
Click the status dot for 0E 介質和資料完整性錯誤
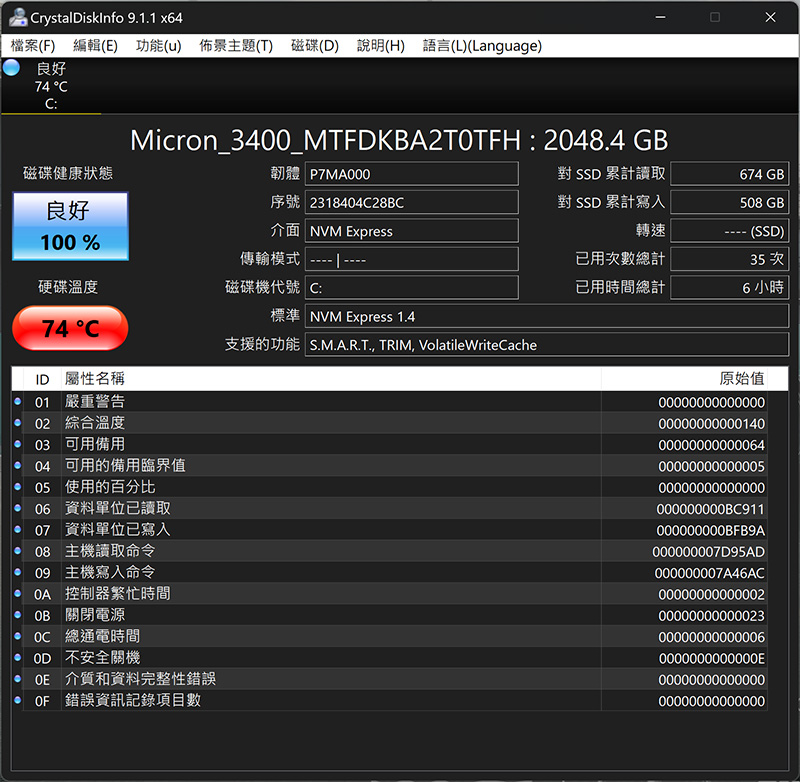(x=17, y=679)
